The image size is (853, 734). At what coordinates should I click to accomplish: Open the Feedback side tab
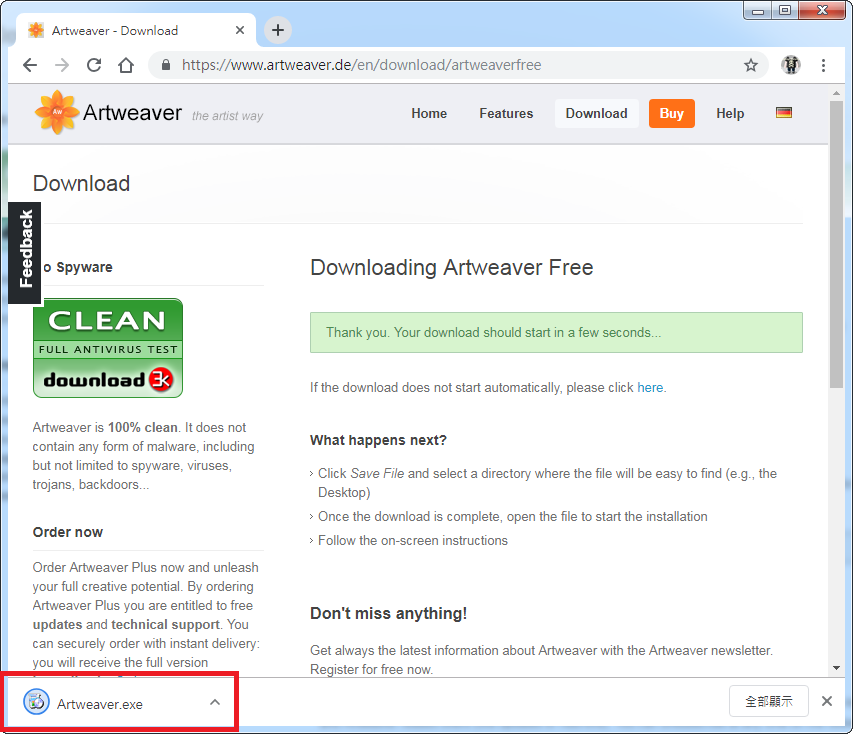[24, 253]
